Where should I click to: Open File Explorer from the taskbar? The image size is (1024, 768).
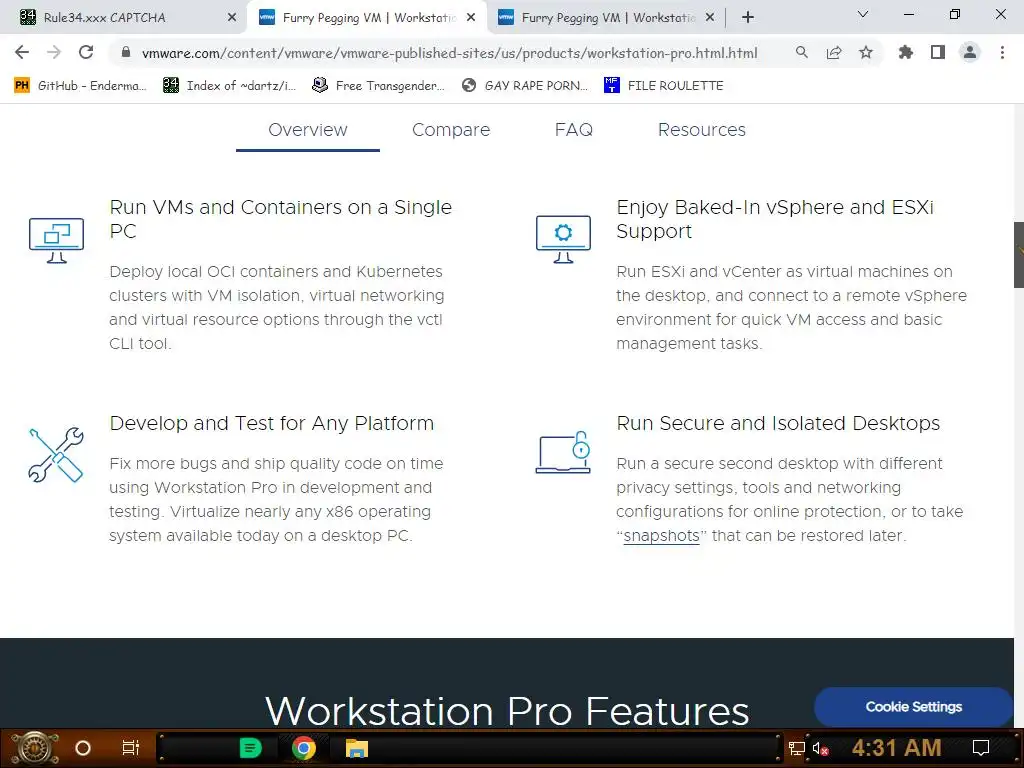tap(357, 748)
